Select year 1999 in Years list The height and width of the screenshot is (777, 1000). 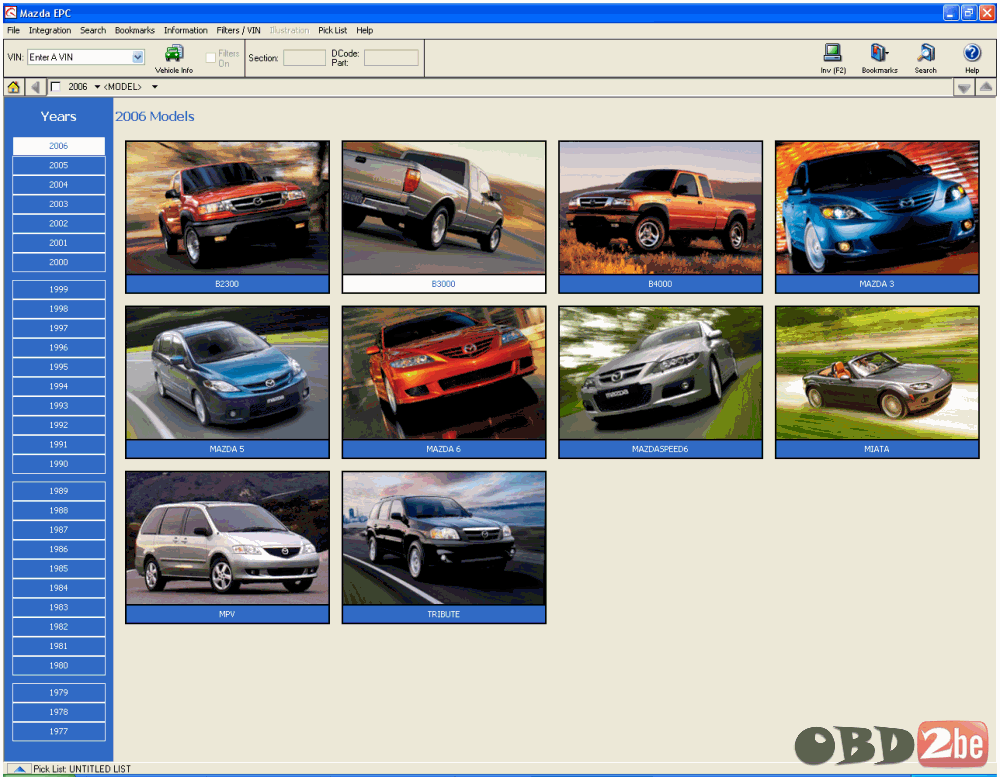click(x=59, y=290)
